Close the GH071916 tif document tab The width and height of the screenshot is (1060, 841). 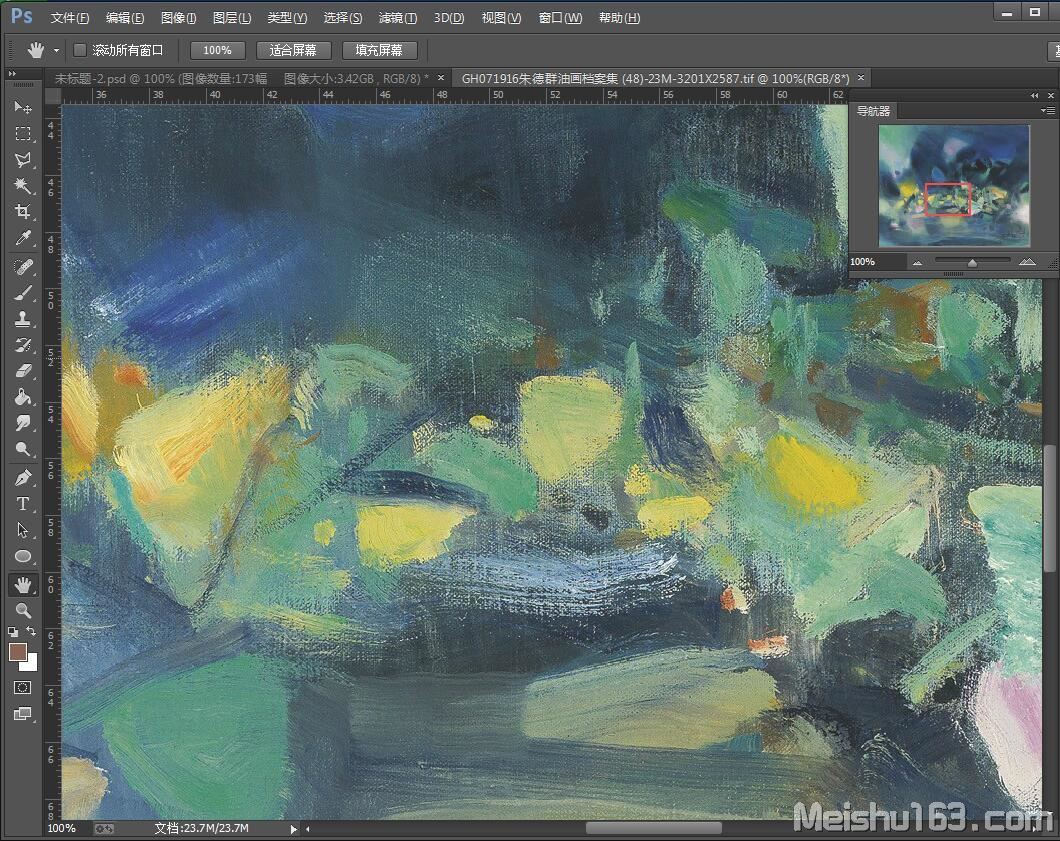[x=861, y=78]
